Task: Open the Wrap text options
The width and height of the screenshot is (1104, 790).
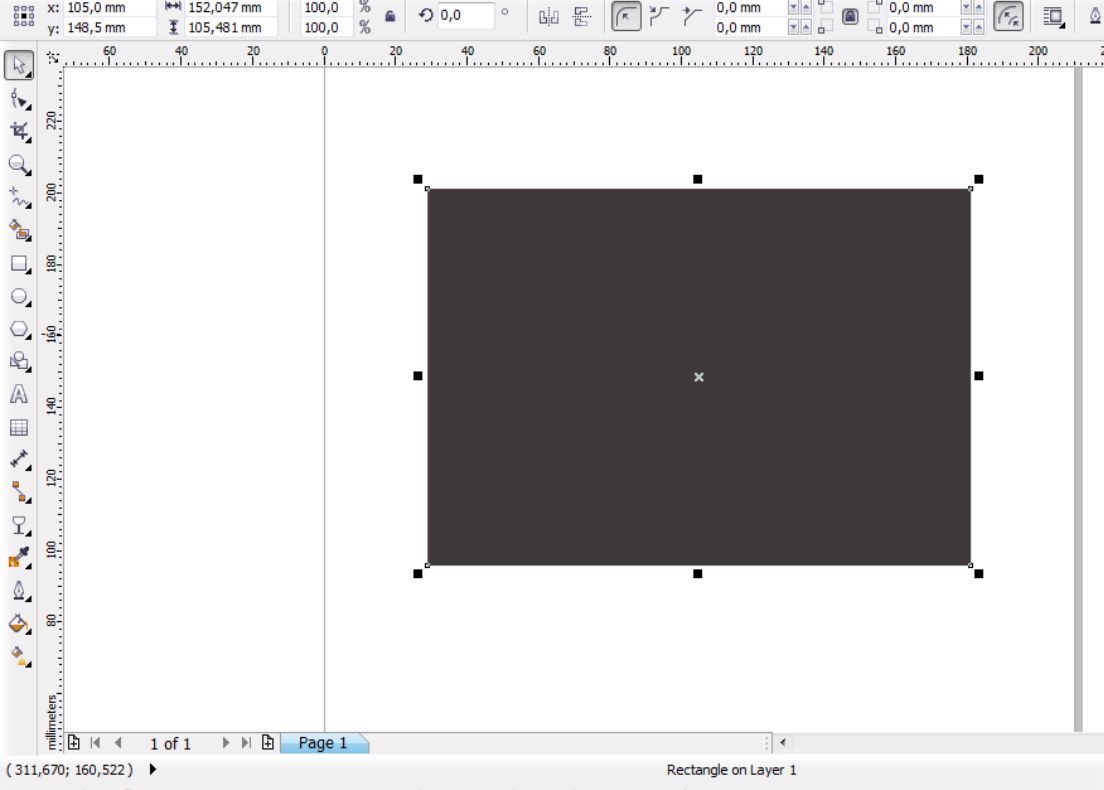Action: [1053, 17]
